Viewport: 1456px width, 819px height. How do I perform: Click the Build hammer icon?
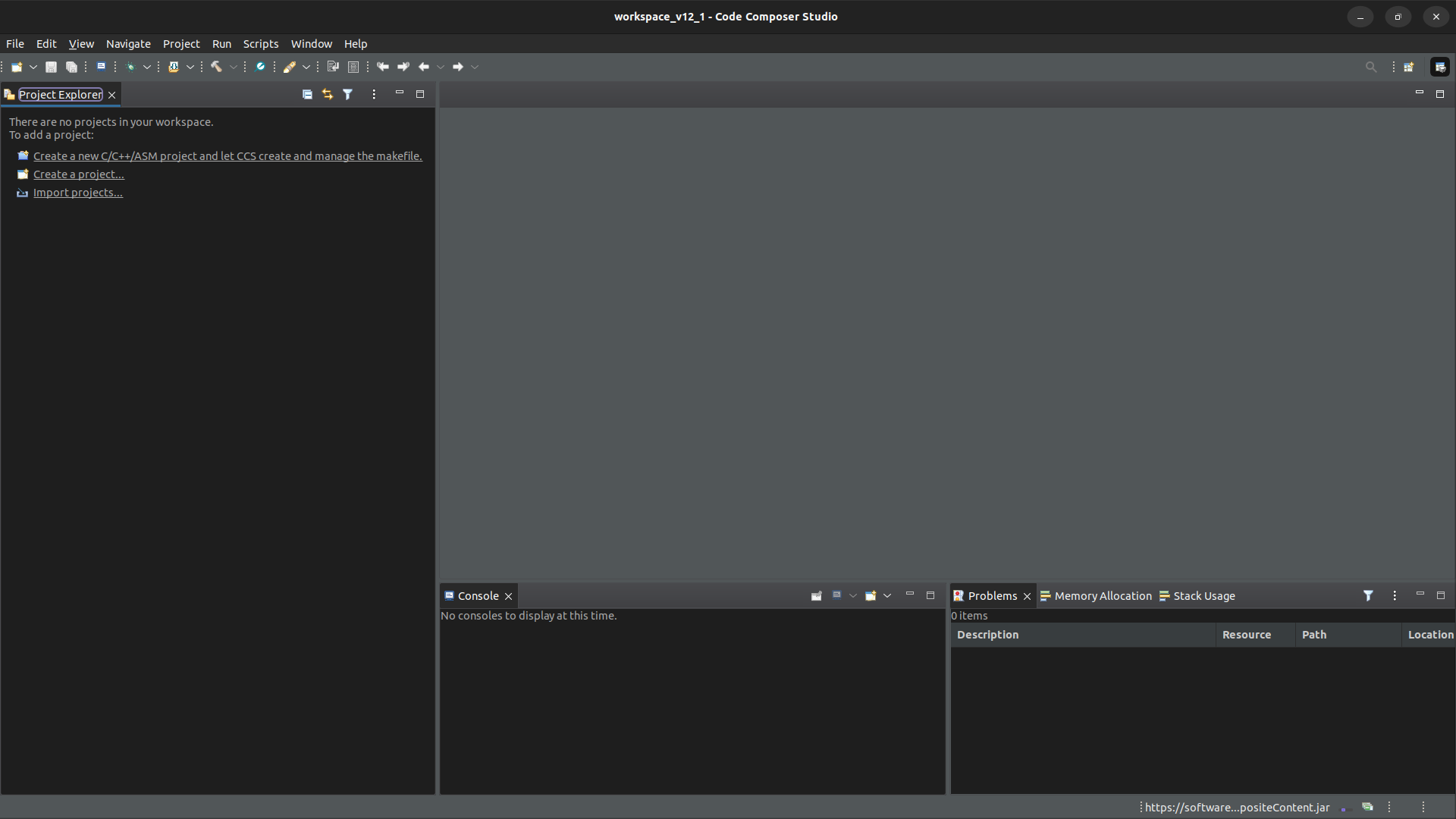[217, 67]
